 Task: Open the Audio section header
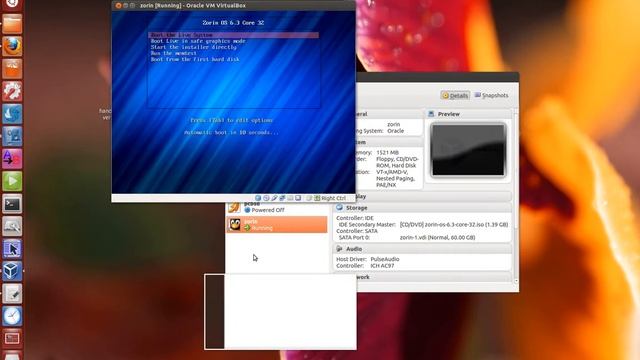(x=422, y=249)
